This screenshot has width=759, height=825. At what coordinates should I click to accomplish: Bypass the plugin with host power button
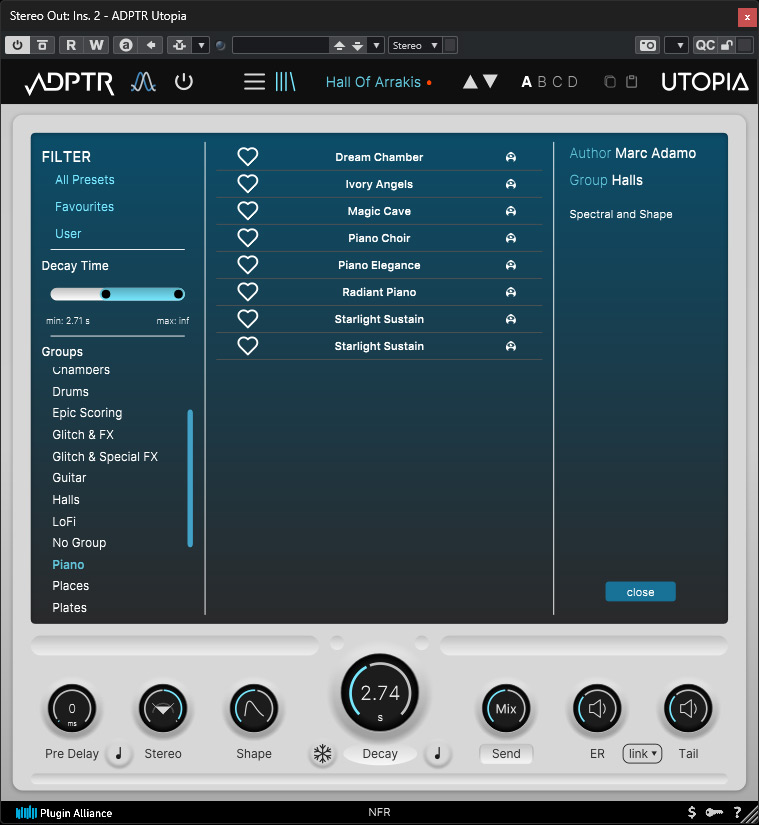(x=17, y=45)
